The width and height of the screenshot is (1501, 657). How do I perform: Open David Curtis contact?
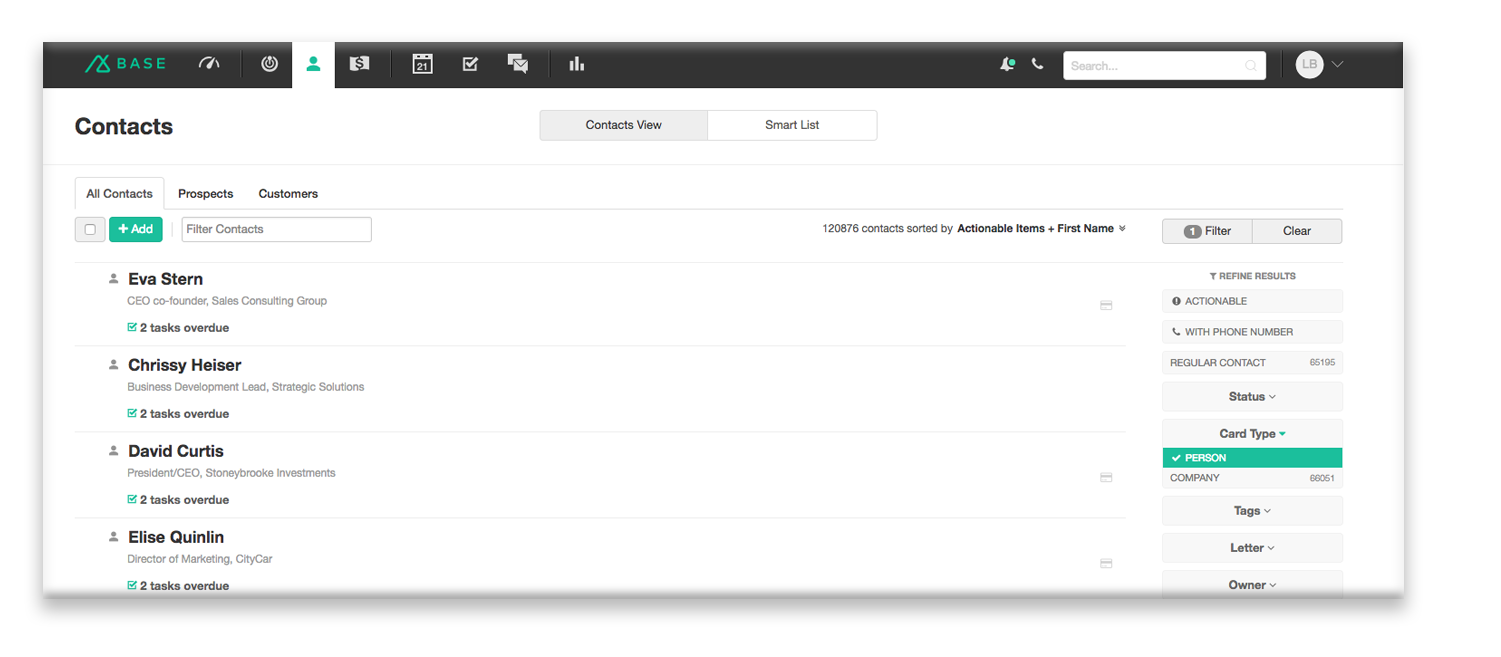176,451
